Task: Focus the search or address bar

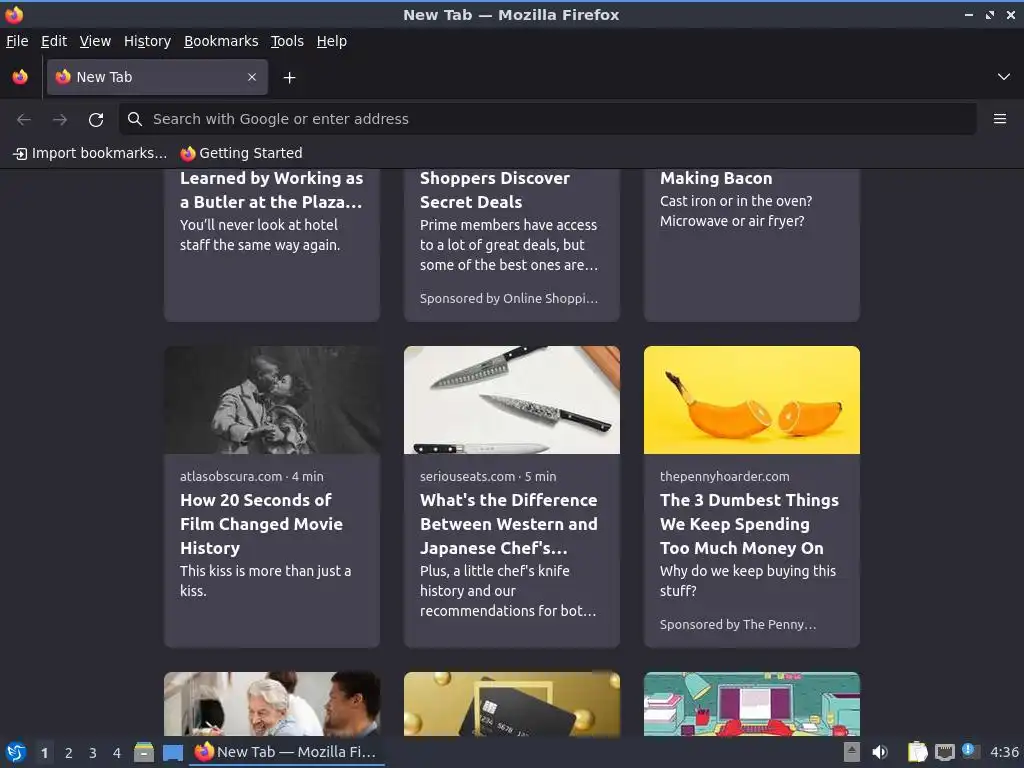Action: click(547, 119)
